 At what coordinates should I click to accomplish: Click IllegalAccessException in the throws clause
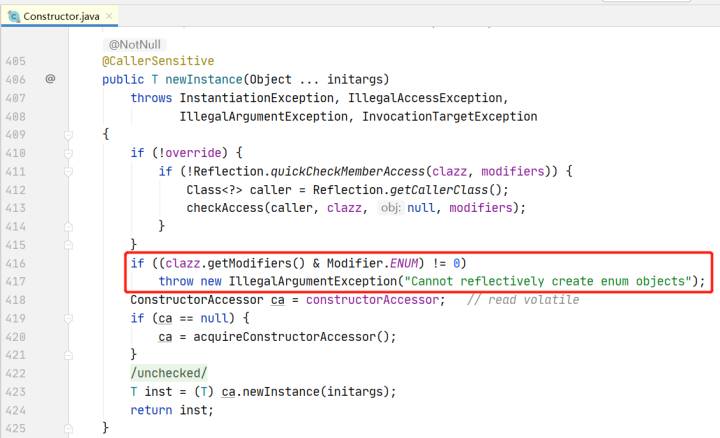(425, 98)
